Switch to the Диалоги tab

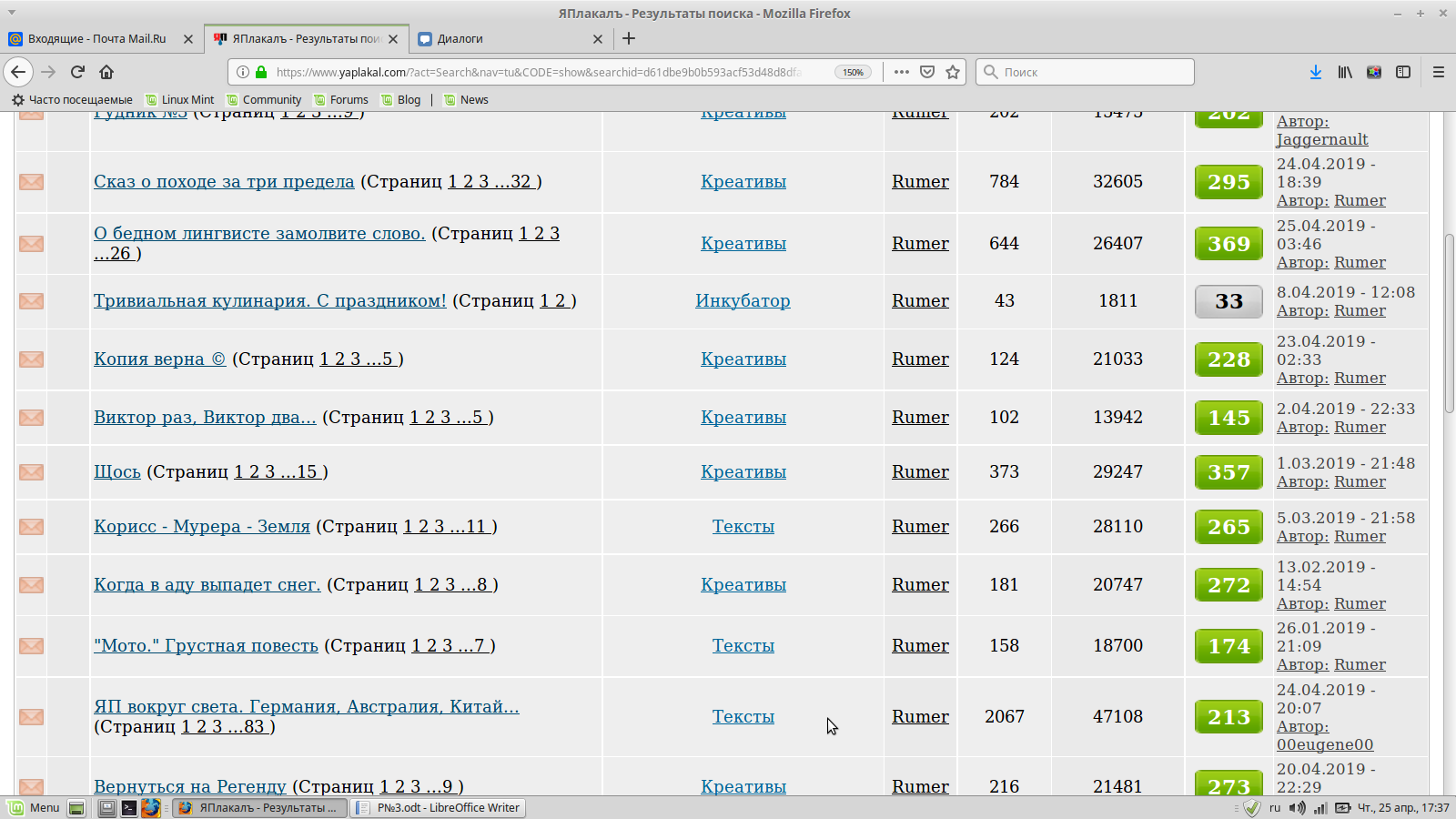pyautogui.click(x=511, y=39)
